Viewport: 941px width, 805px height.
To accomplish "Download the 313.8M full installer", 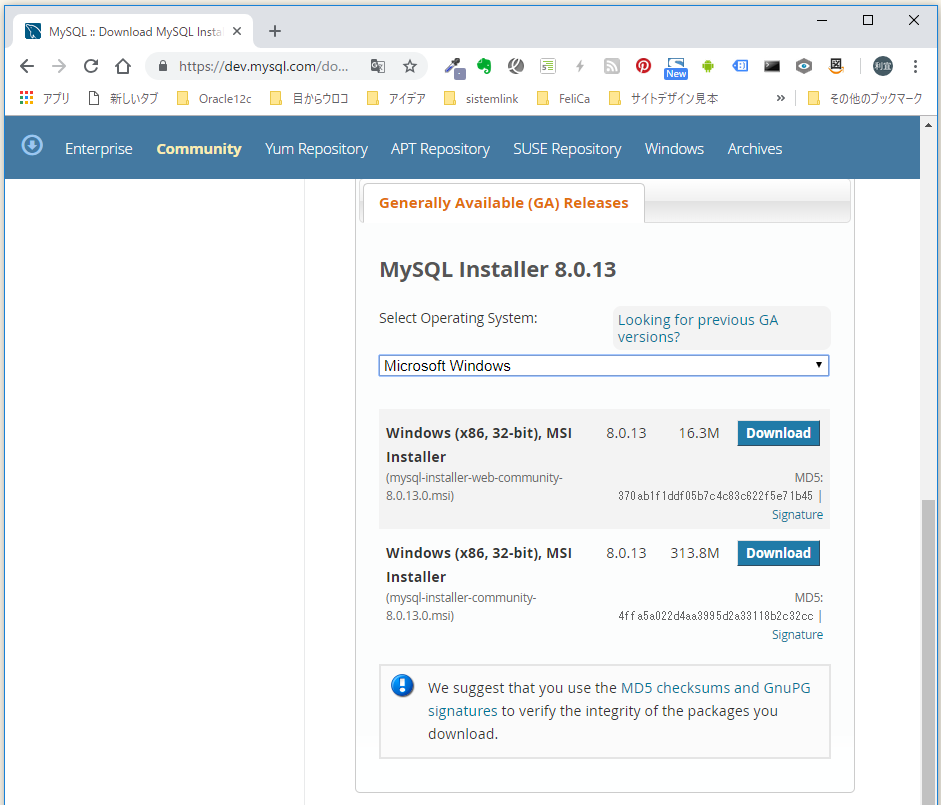I will click(778, 553).
